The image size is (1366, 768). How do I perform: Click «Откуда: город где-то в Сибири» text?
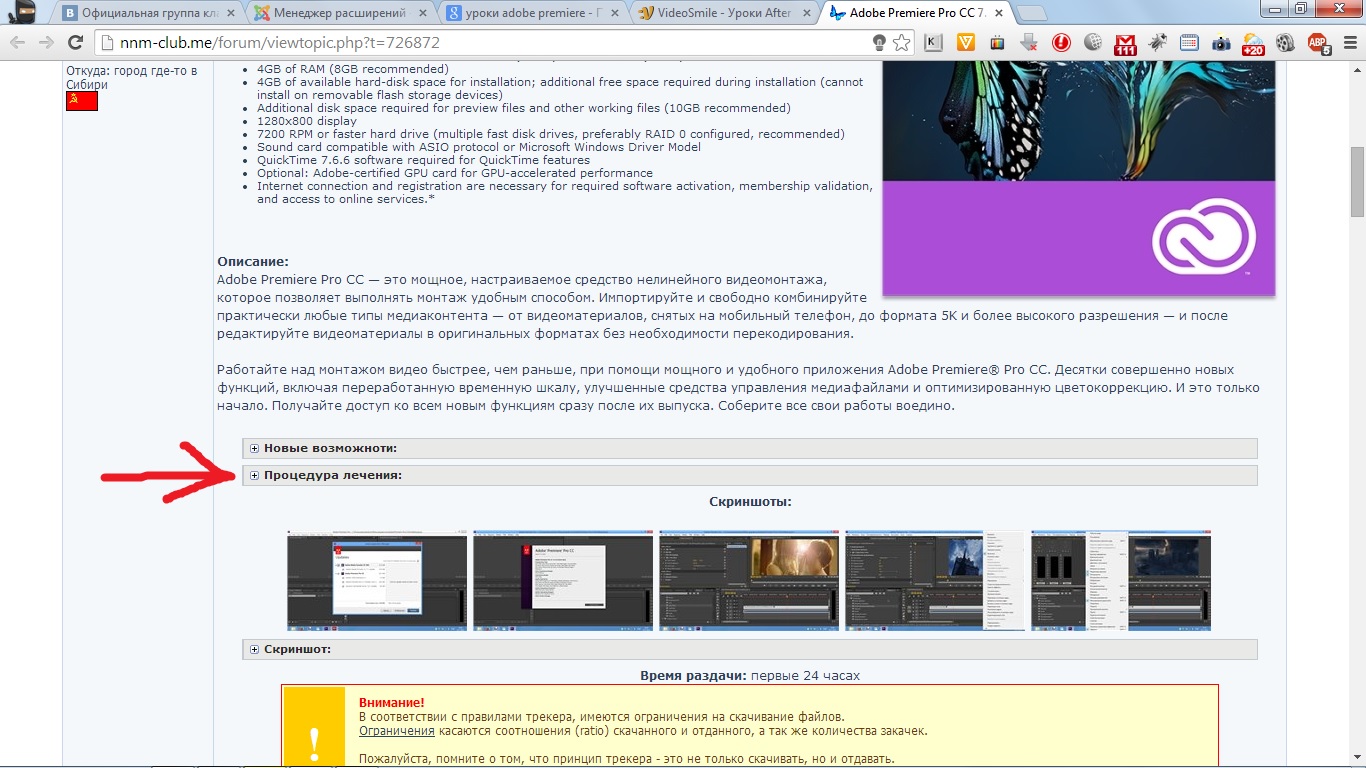[131, 78]
